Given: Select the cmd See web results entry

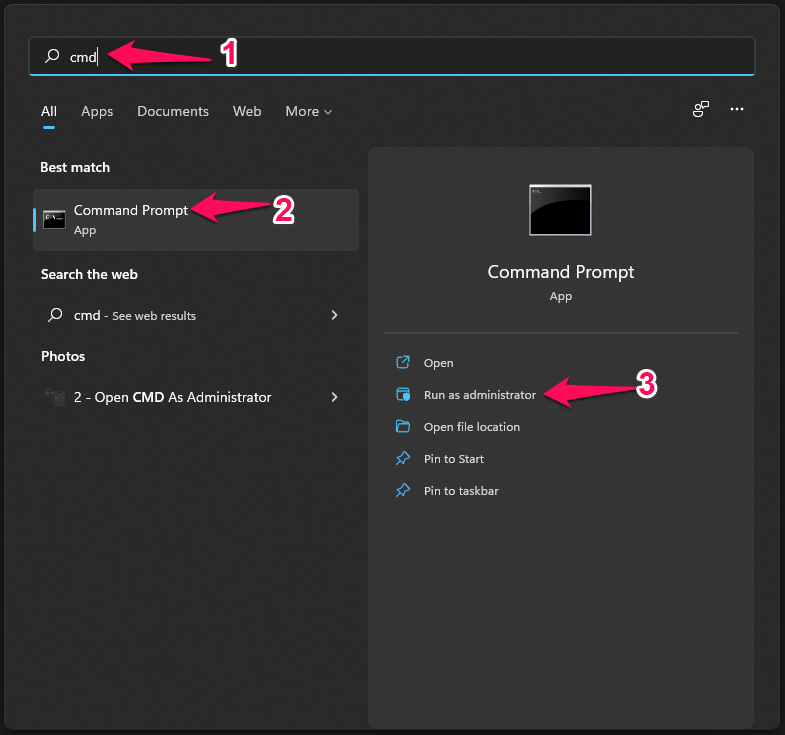Looking at the screenshot, I should [x=135, y=315].
